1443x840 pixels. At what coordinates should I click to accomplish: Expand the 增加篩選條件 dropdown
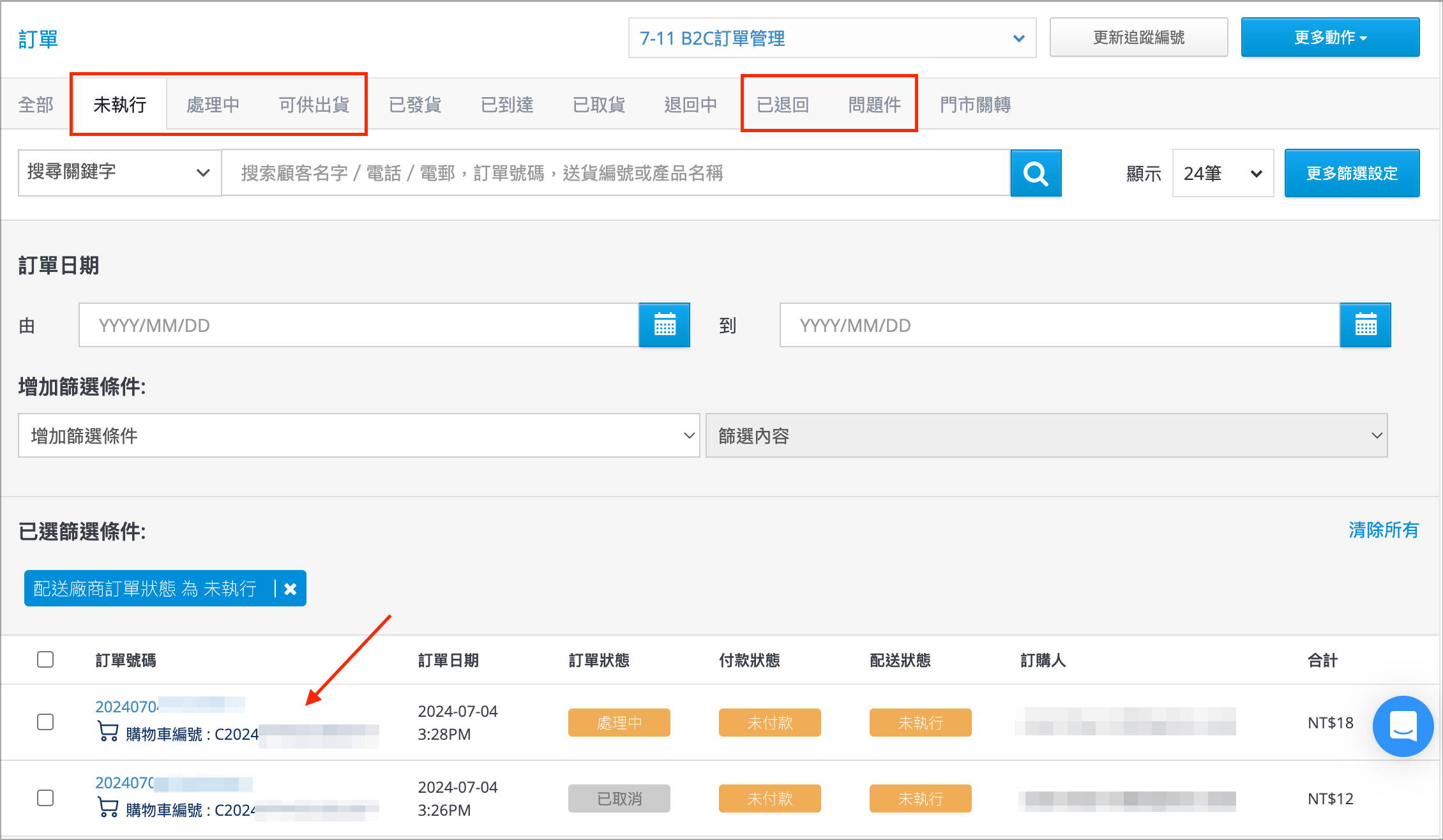pos(359,435)
